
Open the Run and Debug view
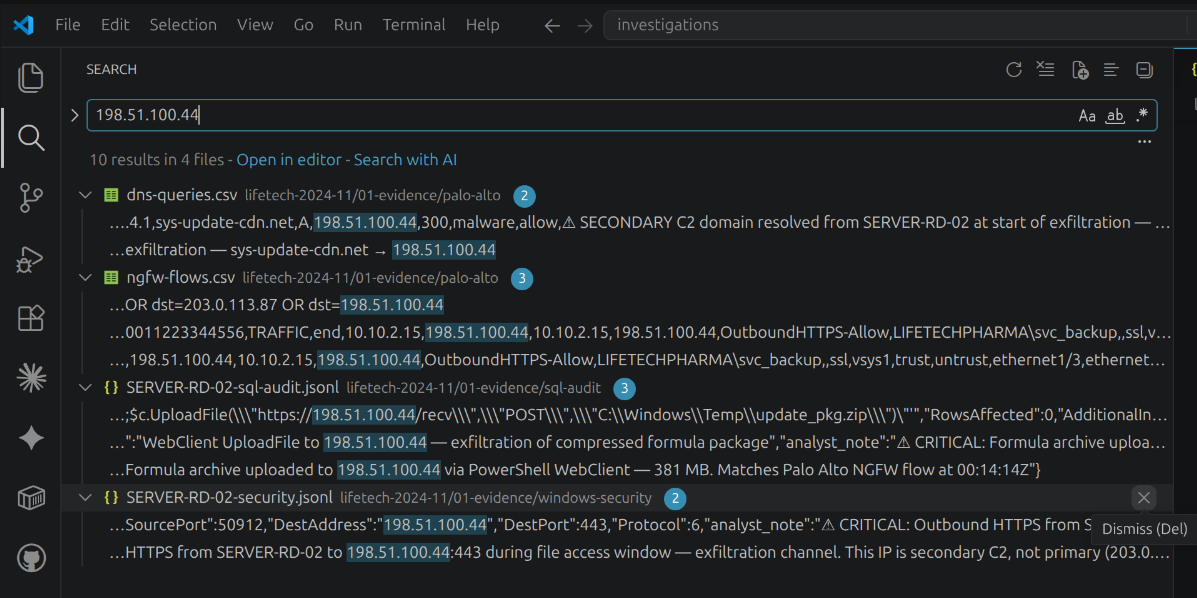click(x=31, y=258)
